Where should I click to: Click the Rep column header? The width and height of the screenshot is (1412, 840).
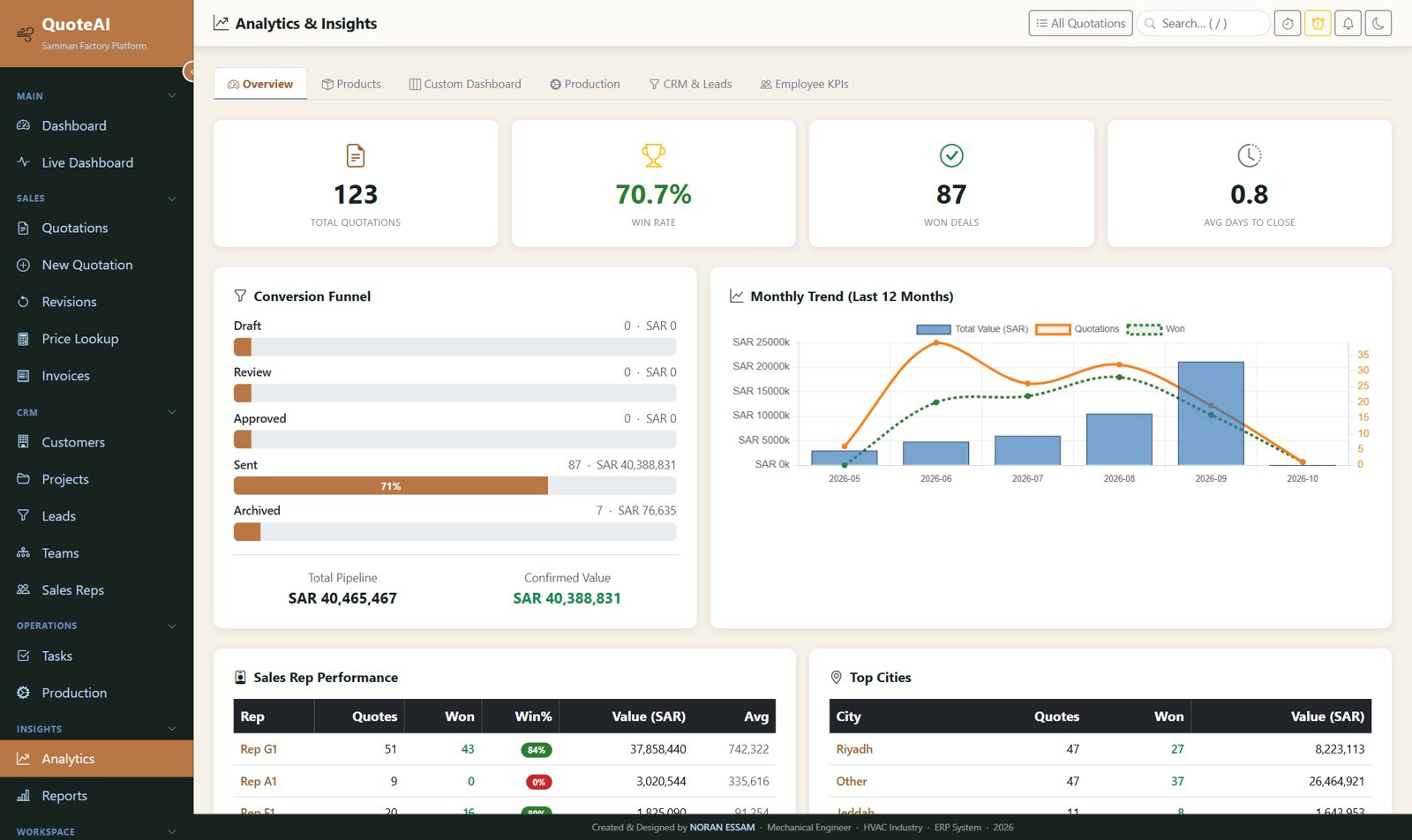(274, 716)
